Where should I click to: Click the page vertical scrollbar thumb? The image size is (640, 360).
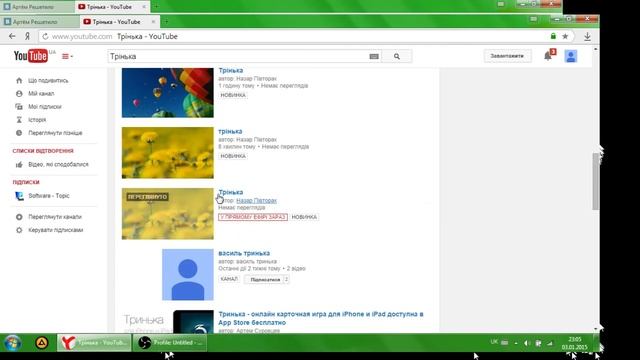click(596, 182)
